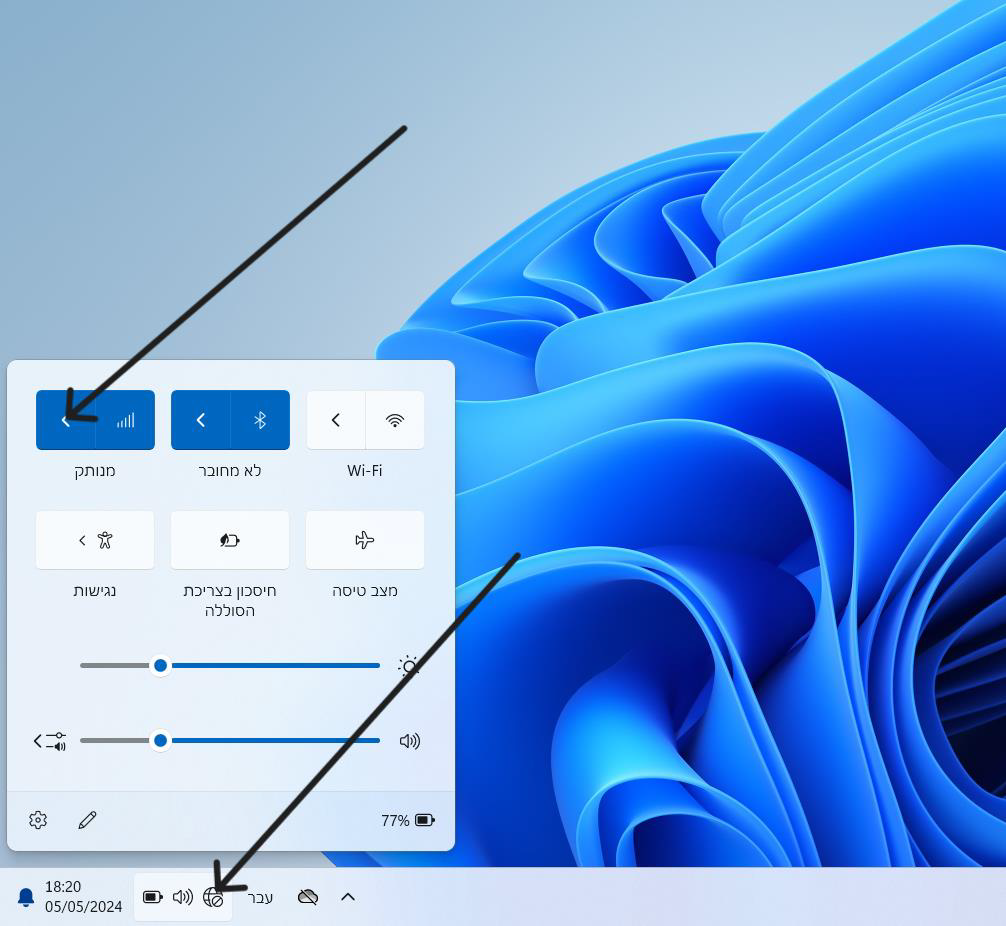Open Bluetooth devices via chevron

tap(201, 420)
